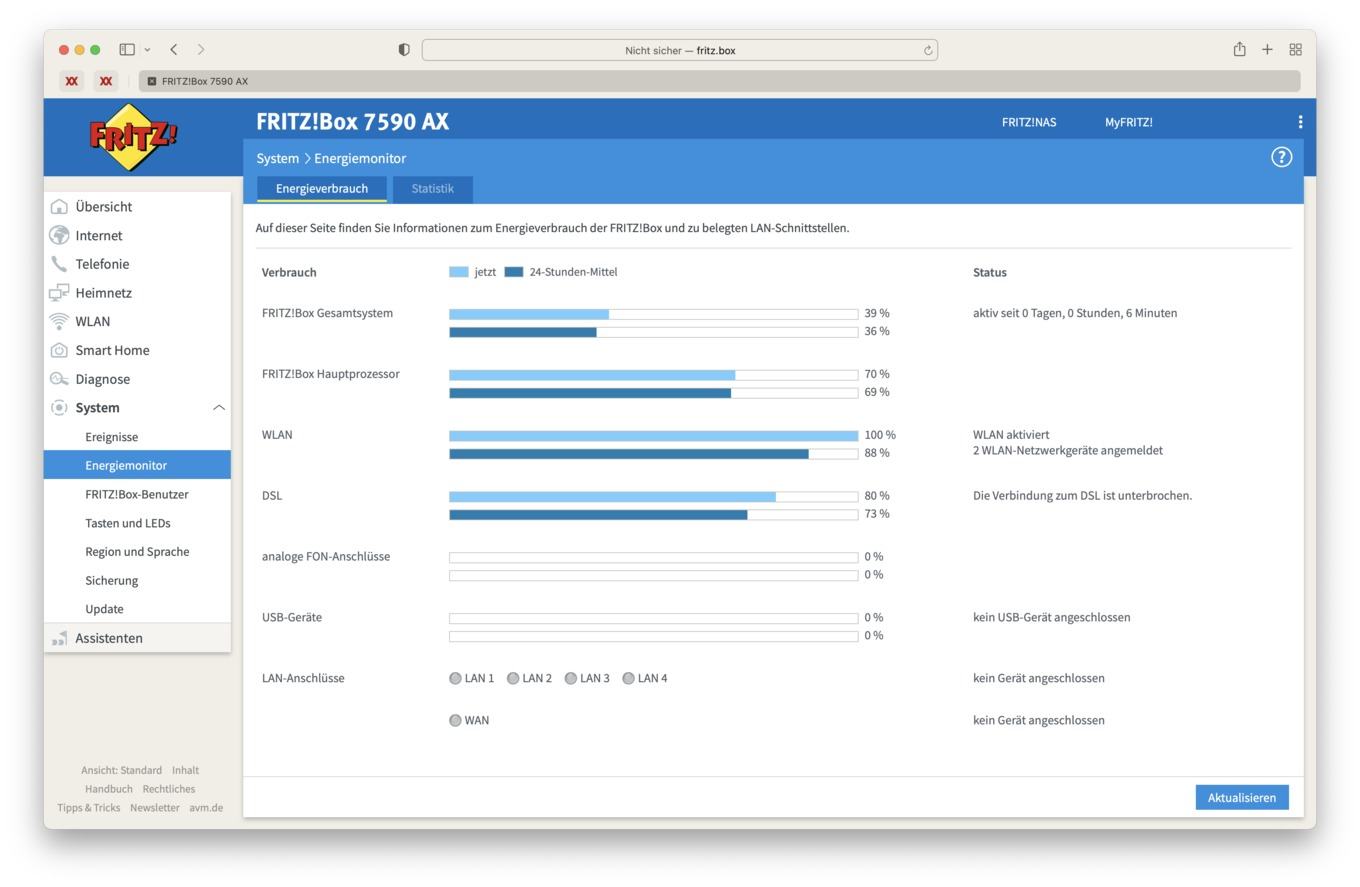Select Energiemonitor in sidebar

137,465
